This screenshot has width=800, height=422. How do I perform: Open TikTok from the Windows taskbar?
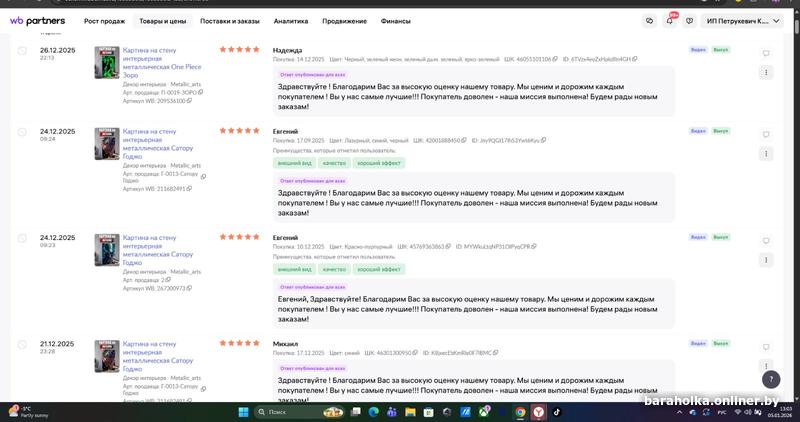[556, 412]
